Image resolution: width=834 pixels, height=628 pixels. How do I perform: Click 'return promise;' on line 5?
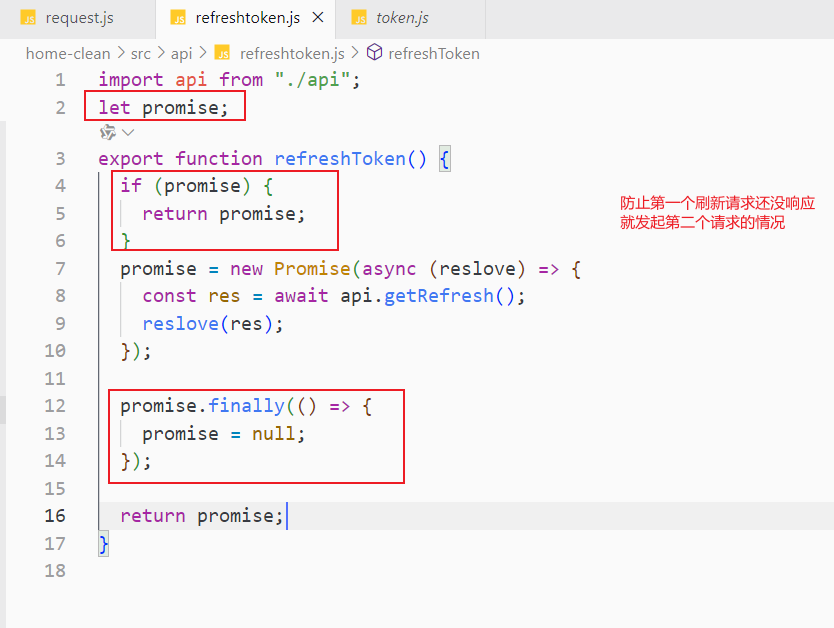point(224,214)
